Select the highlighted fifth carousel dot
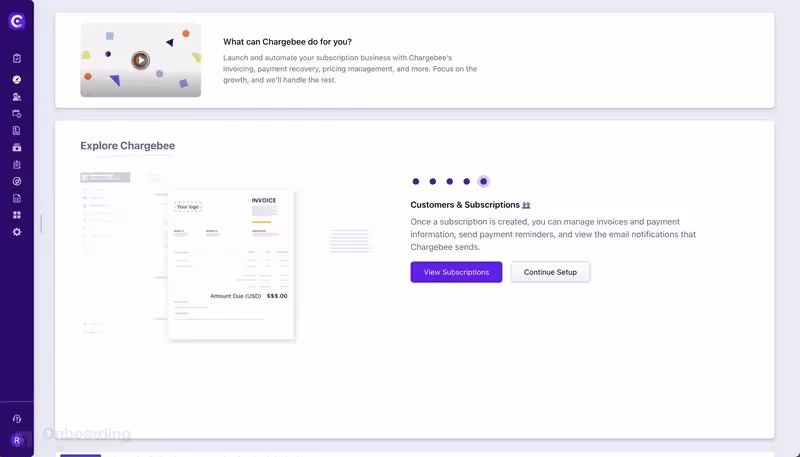800x457 pixels. pos(484,182)
